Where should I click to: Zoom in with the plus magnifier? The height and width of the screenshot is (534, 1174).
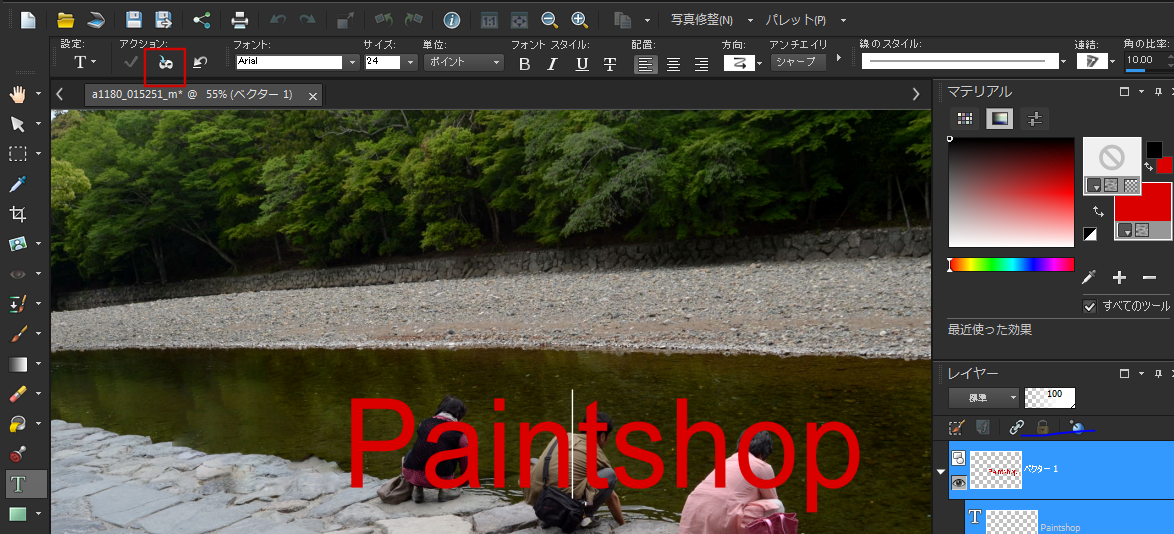pos(579,19)
